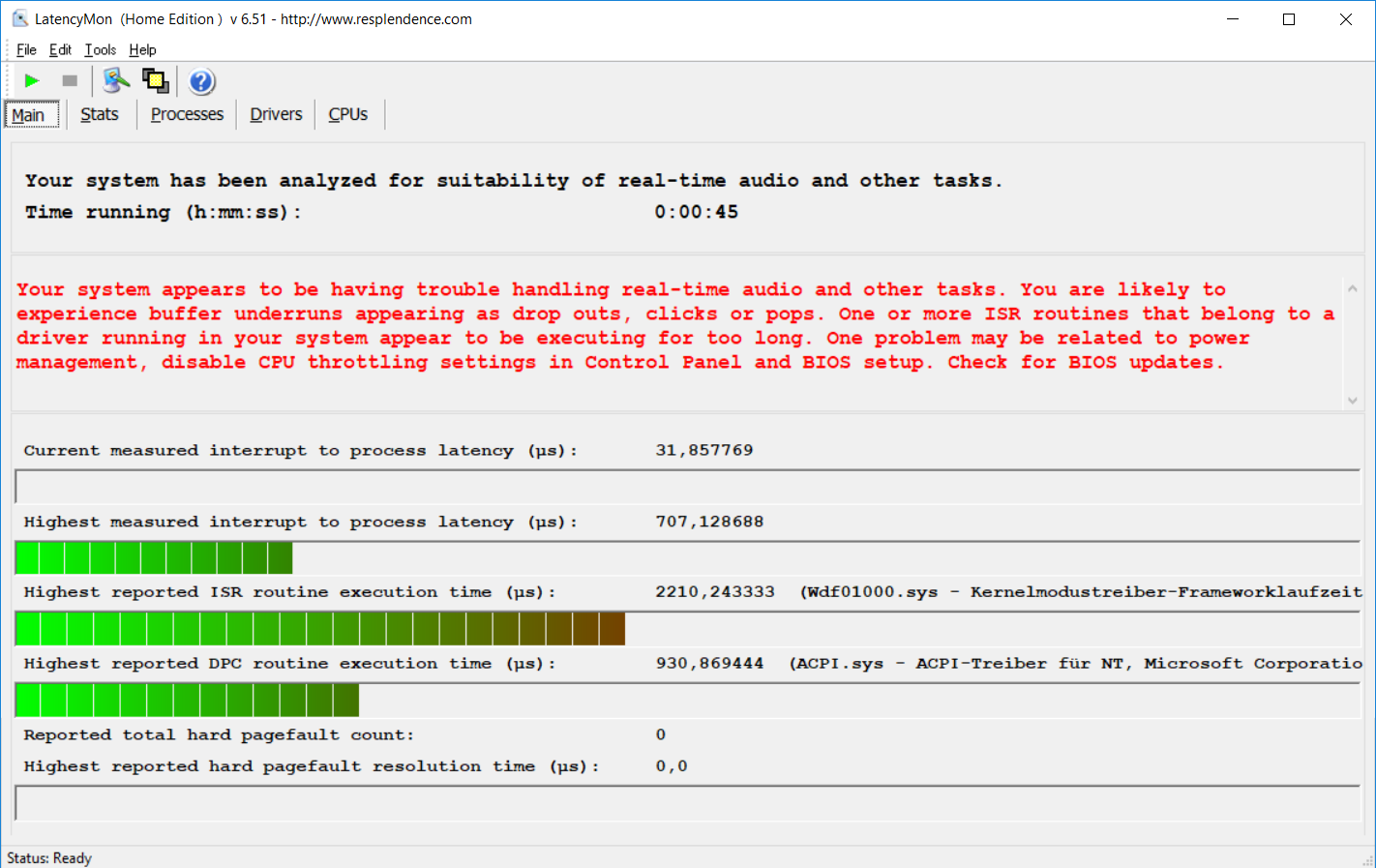This screenshot has height=868, width=1376.
Task: Click the LatencyMon app icon in title bar
Action: coord(19,19)
